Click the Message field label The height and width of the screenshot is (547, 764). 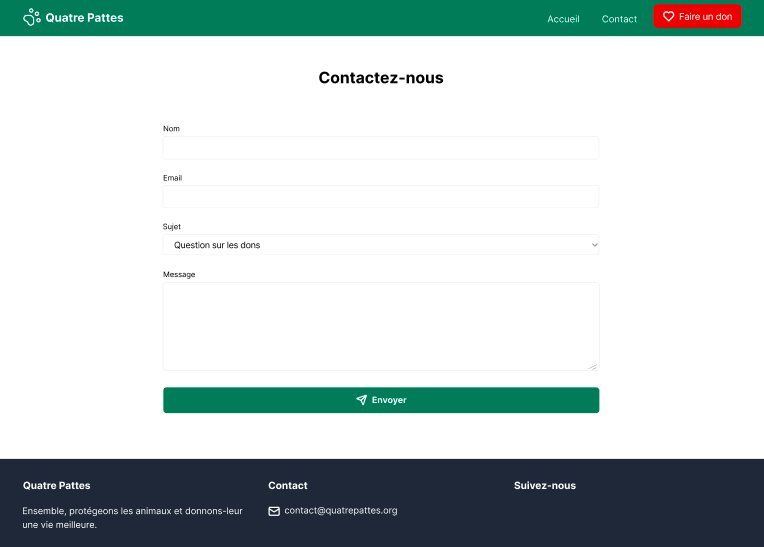coord(179,274)
